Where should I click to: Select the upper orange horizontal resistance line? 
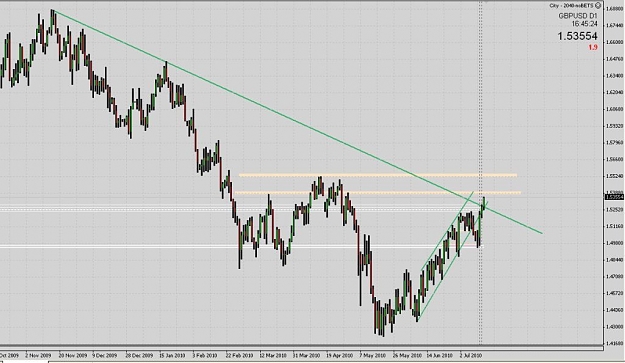[x=378, y=175]
